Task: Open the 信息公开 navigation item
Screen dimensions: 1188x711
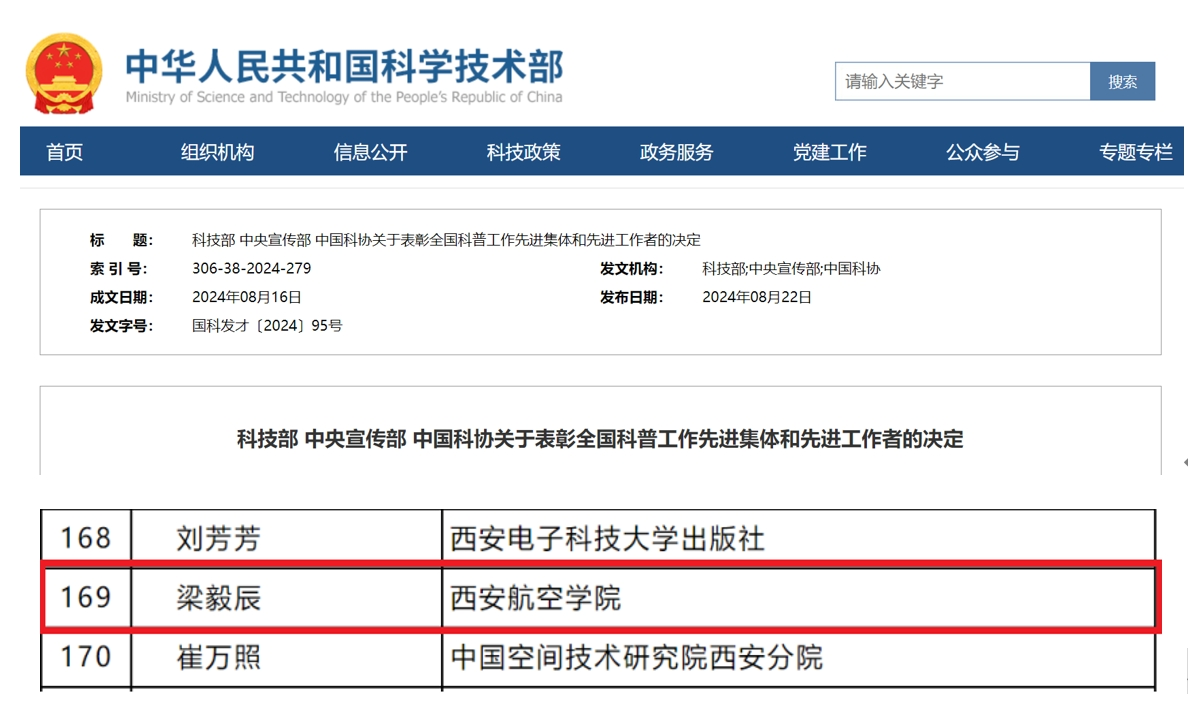Action: (x=370, y=152)
